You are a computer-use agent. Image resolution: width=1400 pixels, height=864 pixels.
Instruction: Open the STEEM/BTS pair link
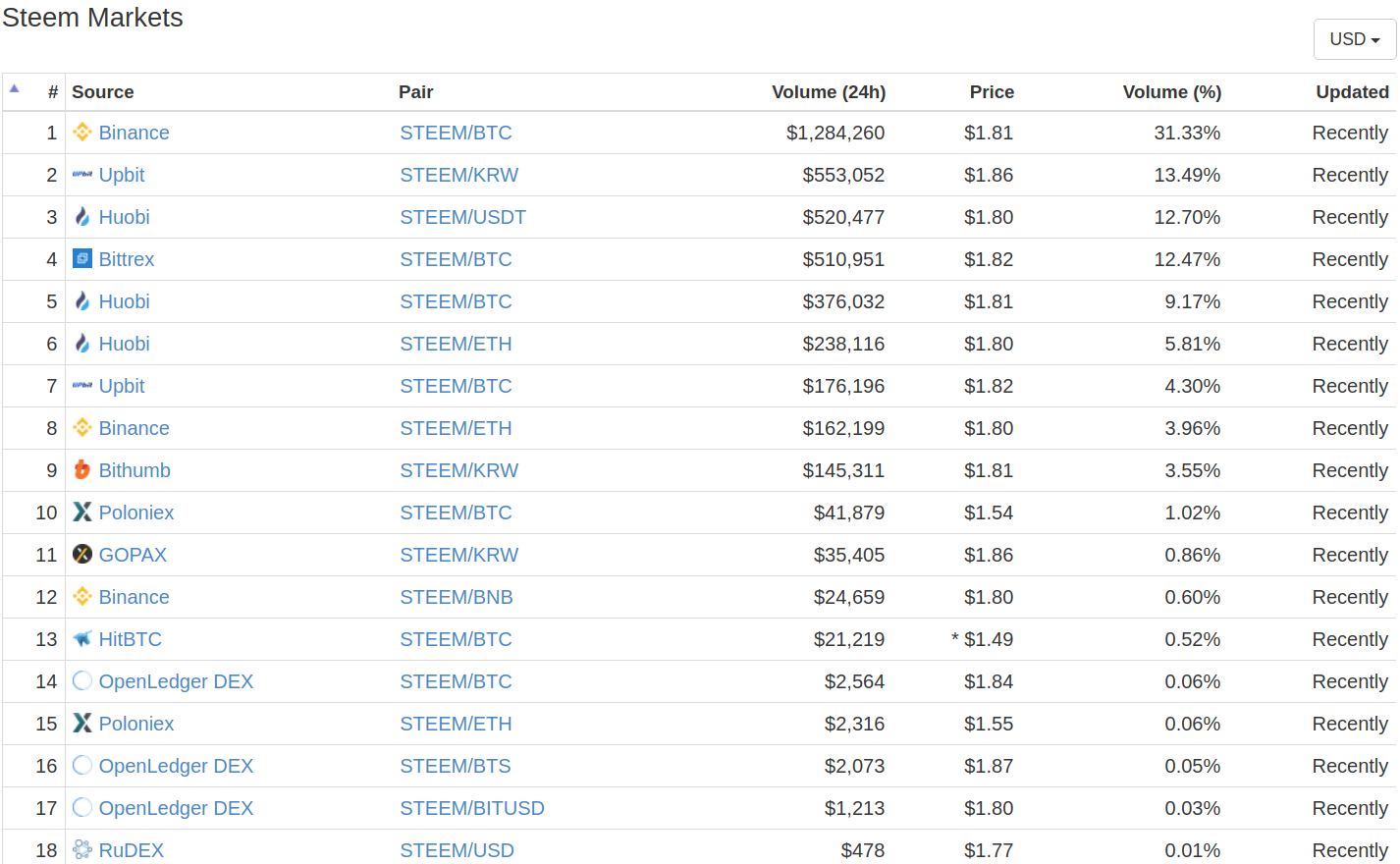coord(456,766)
